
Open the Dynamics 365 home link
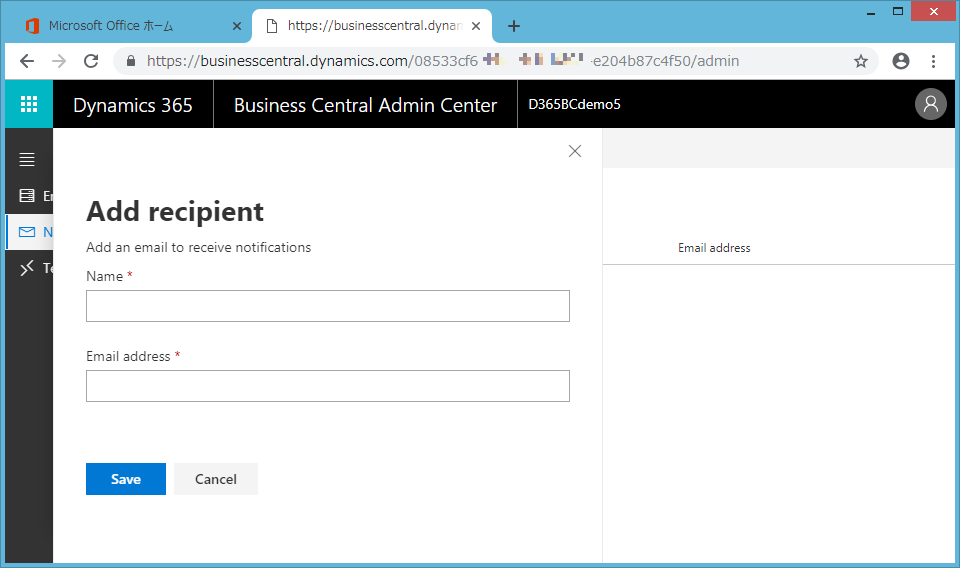133,105
